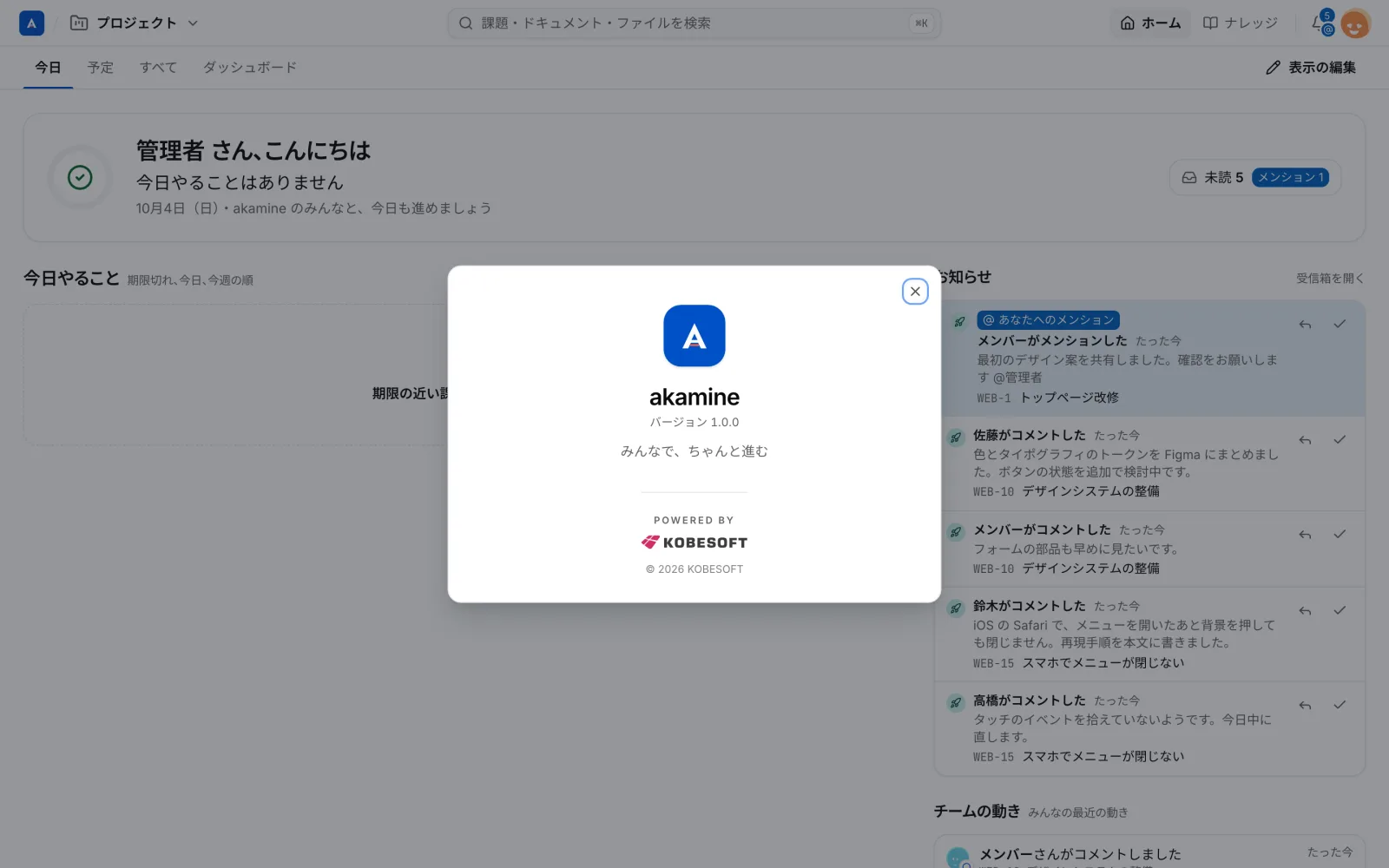1389x868 pixels.
Task: Reply to メンバーがコメントした notification
Action: click(1305, 535)
